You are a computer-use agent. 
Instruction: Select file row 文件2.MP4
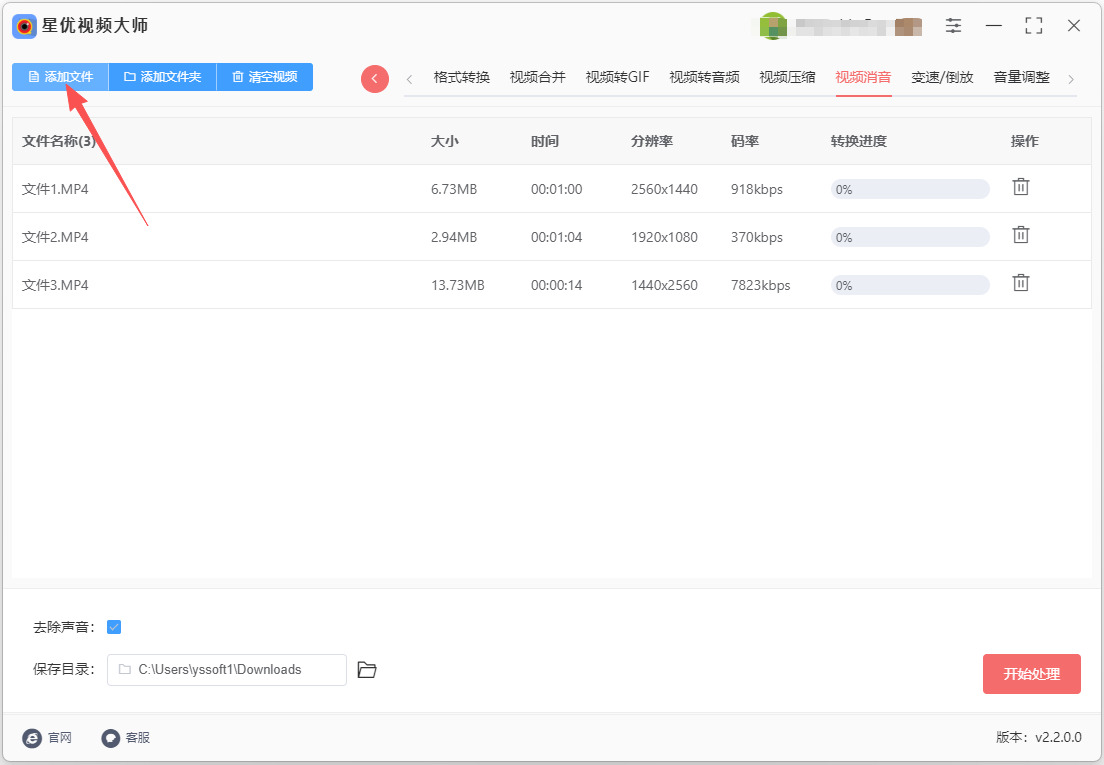click(552, 237)
